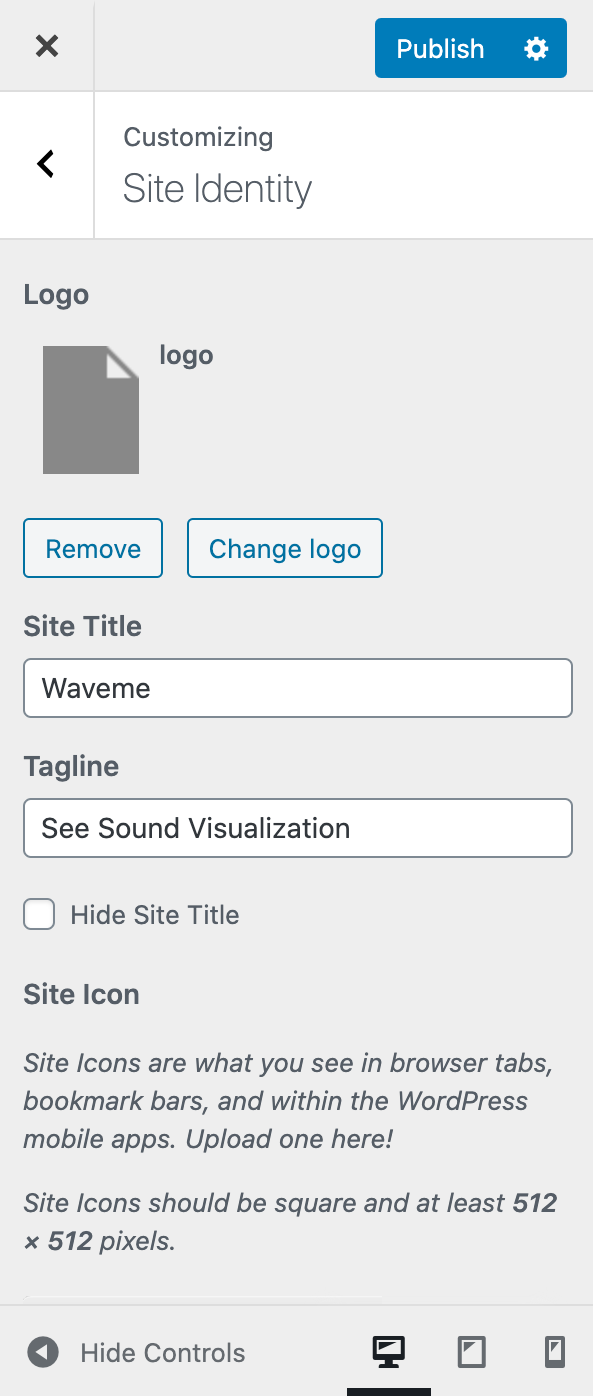The height and width of the screenshot is (1396, 593).
Task: Click the Hide Controls arrow icon
Action: pyautogui.click(x=42, y=1352)
